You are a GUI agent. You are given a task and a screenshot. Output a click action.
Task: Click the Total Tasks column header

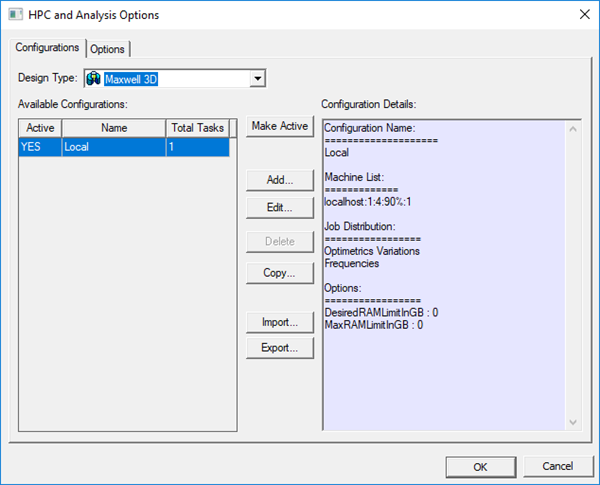click(x=197, y=128)
